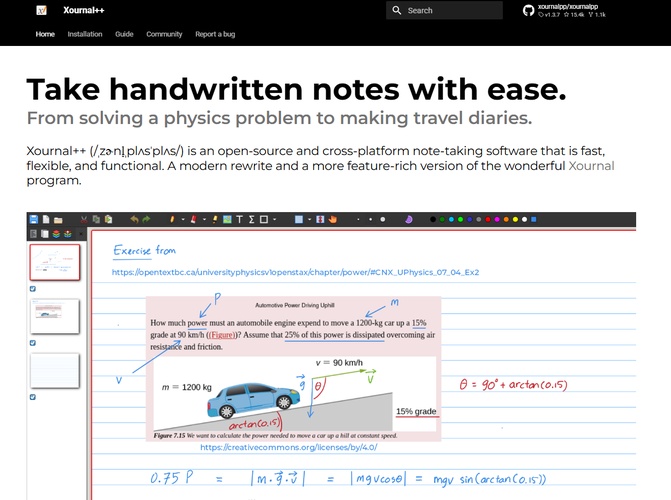
Task: Click the creativecommons.org license URL
Action: 288,447
